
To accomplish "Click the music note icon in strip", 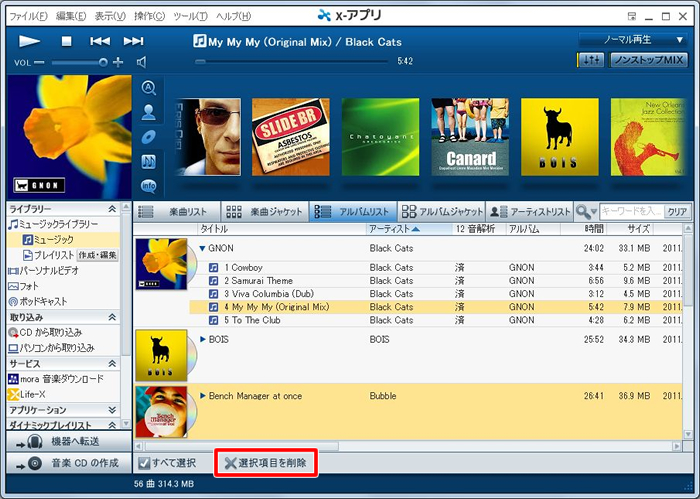I will 149,161.
